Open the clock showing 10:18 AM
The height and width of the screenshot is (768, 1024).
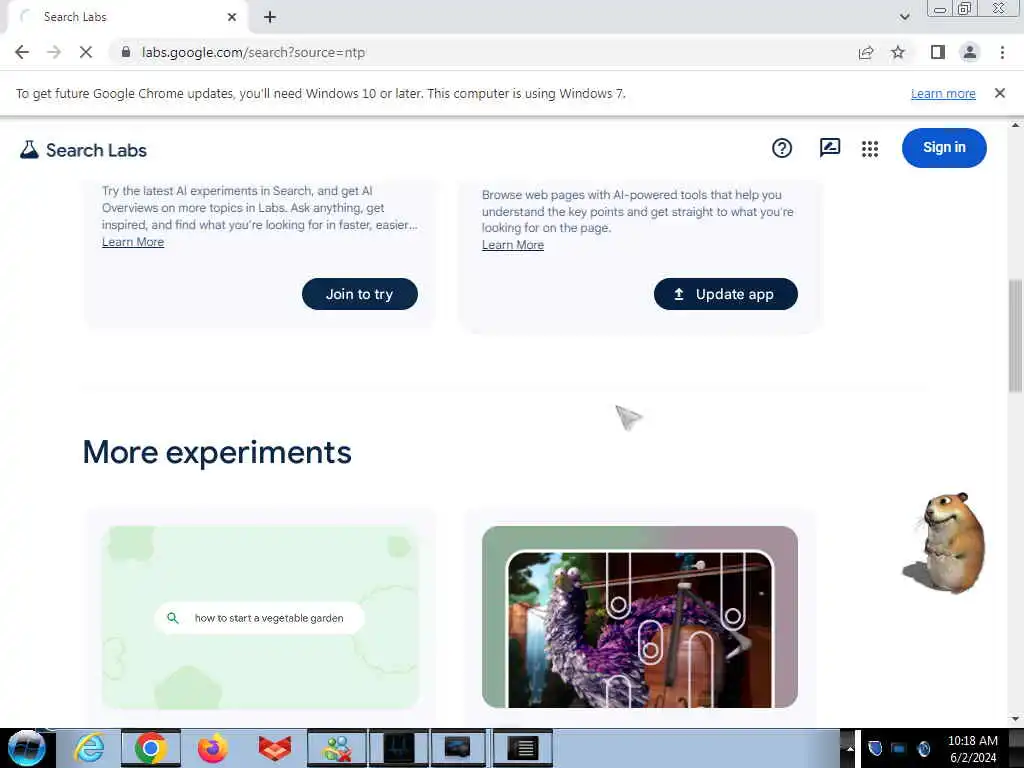[972, 748]
